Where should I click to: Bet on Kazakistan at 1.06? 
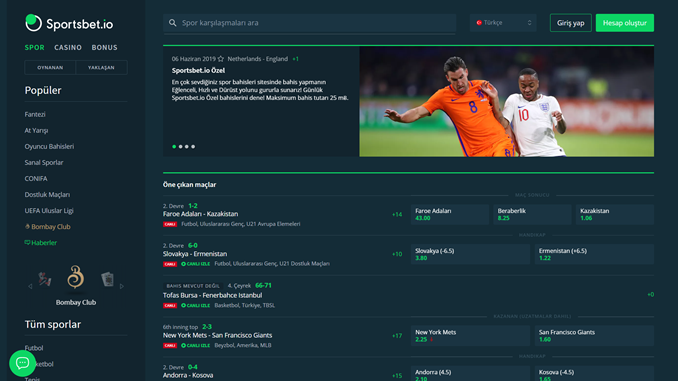click(x=615, y=215)
